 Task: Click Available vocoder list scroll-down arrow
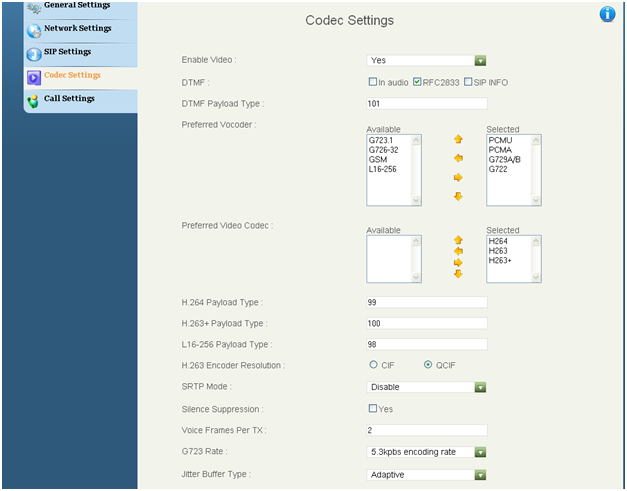pyautogui.click(x=416, y=200)
